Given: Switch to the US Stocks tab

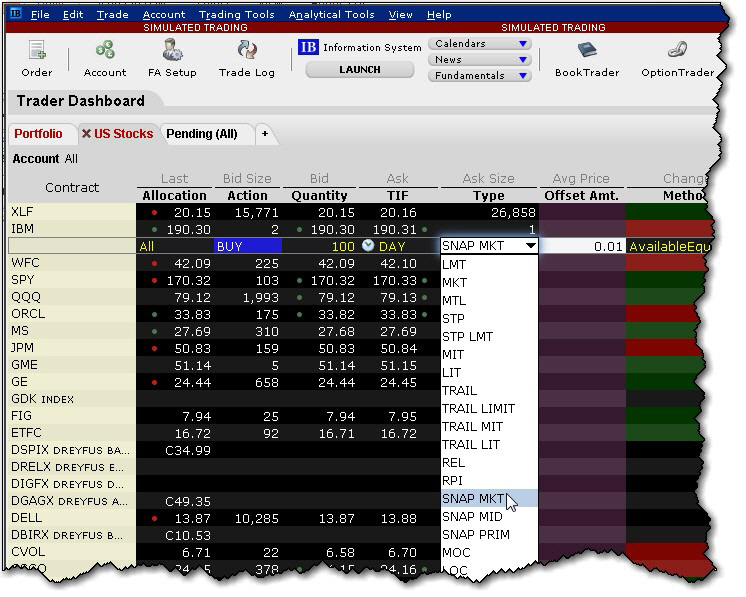Looking at the screenshot, I should point(123,134).
